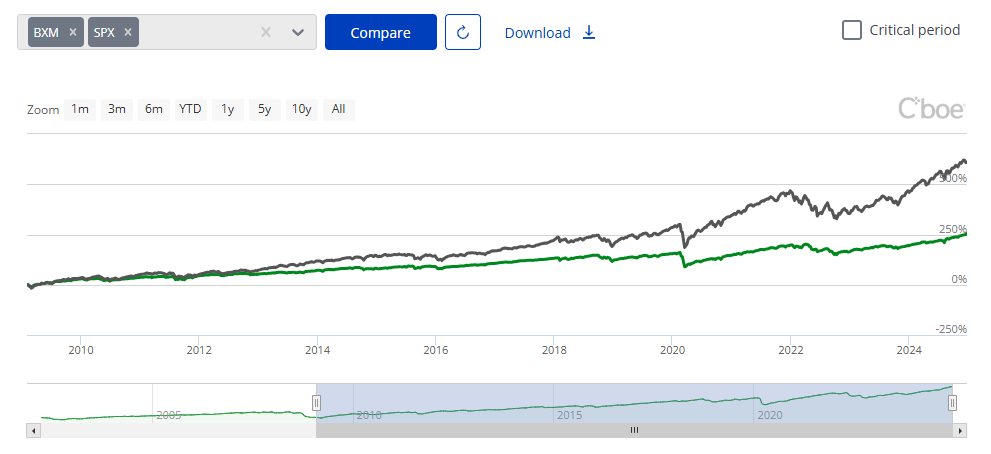Show All time range
The image size is (991, 454).
338,109
